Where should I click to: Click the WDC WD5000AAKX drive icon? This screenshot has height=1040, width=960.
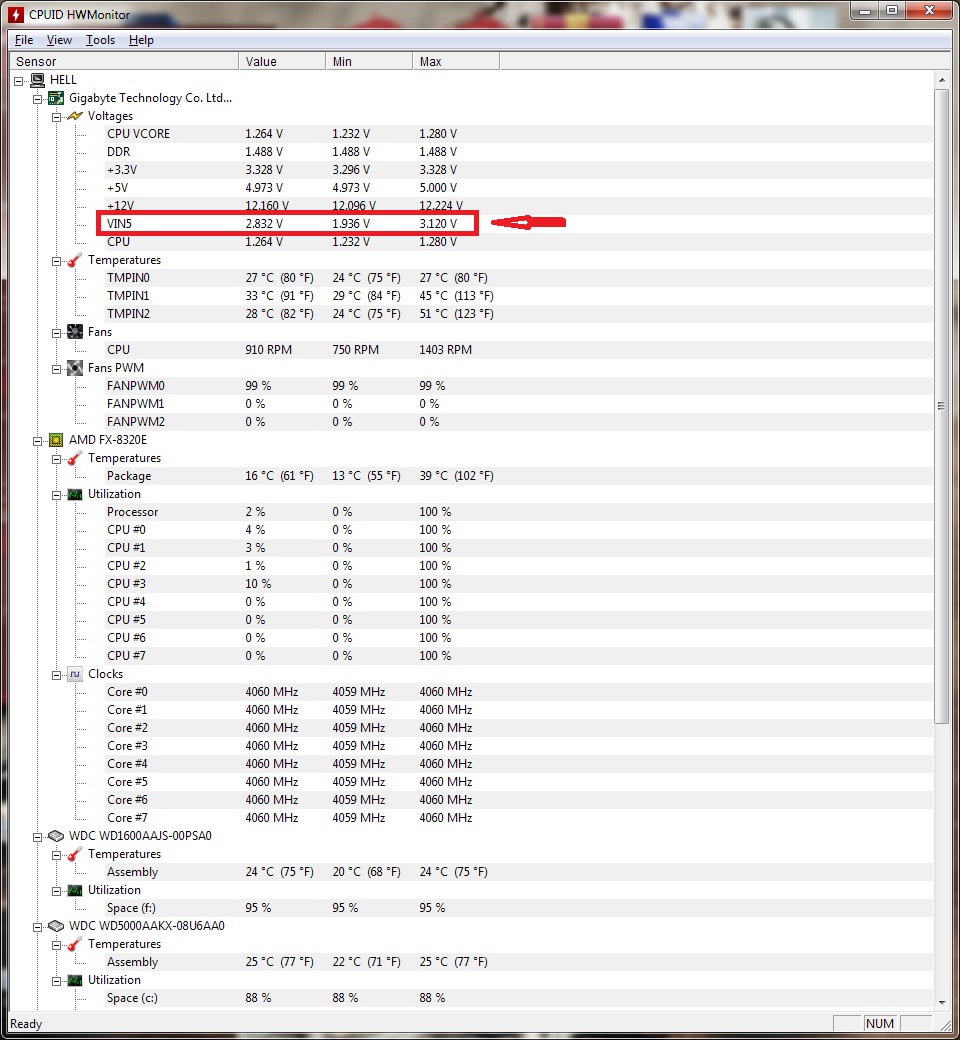[x=56, y=926]
